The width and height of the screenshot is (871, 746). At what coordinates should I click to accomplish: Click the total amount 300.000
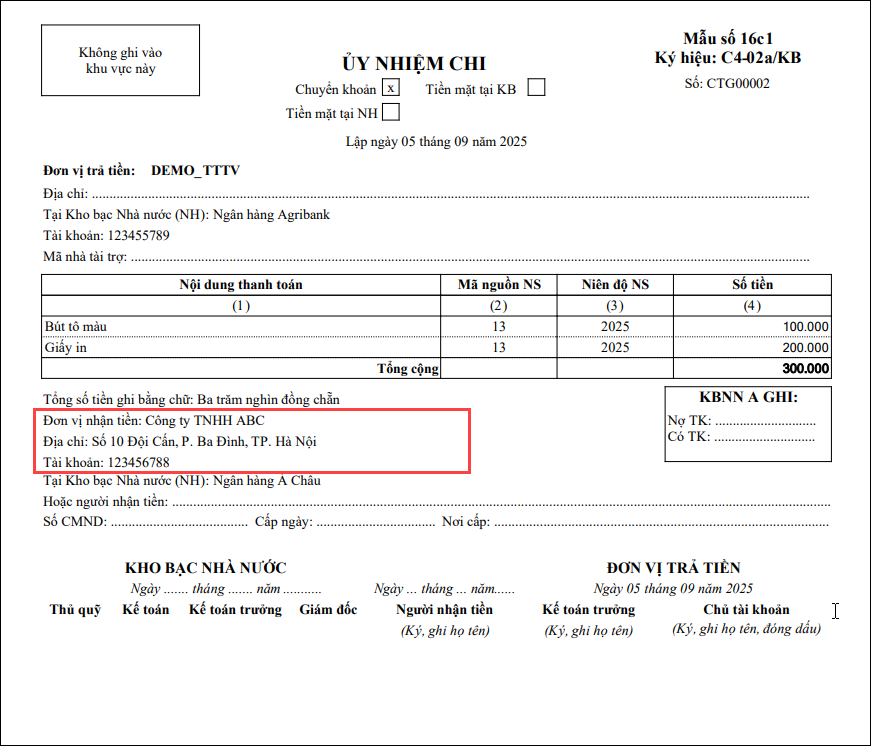tap(805, 368)
